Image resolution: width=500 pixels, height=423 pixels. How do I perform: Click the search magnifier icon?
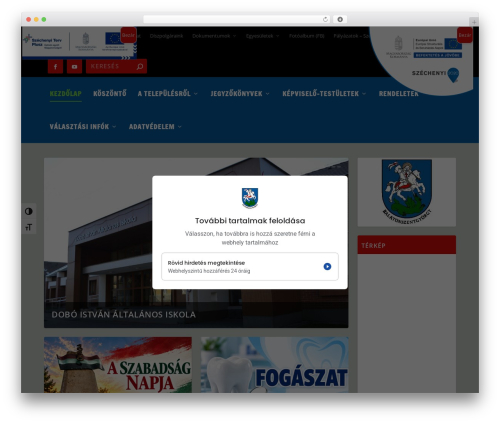tap(140, 66)
